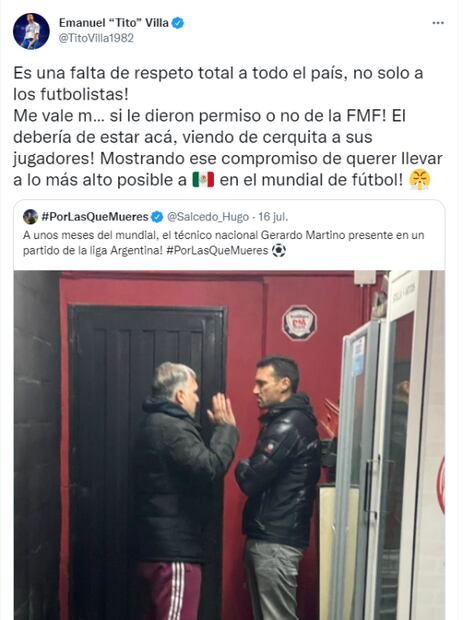Open the @TitoVilla1982 handle link
This screenshot has height=620, width=463.
[x=96, y=38]
